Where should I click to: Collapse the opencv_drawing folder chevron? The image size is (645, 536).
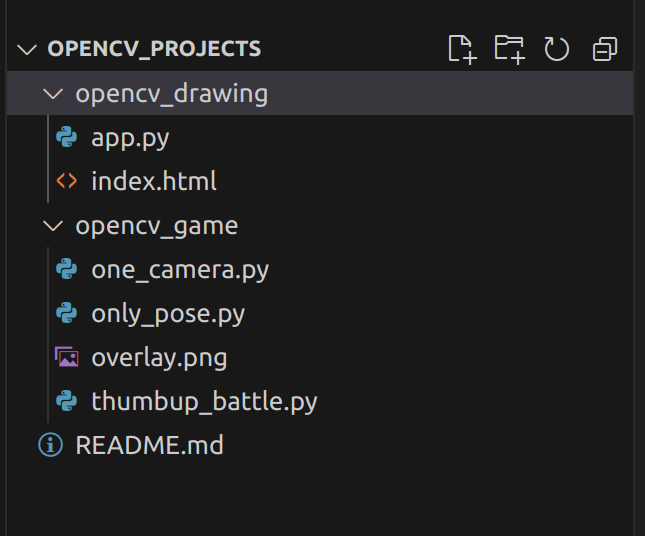53,93
